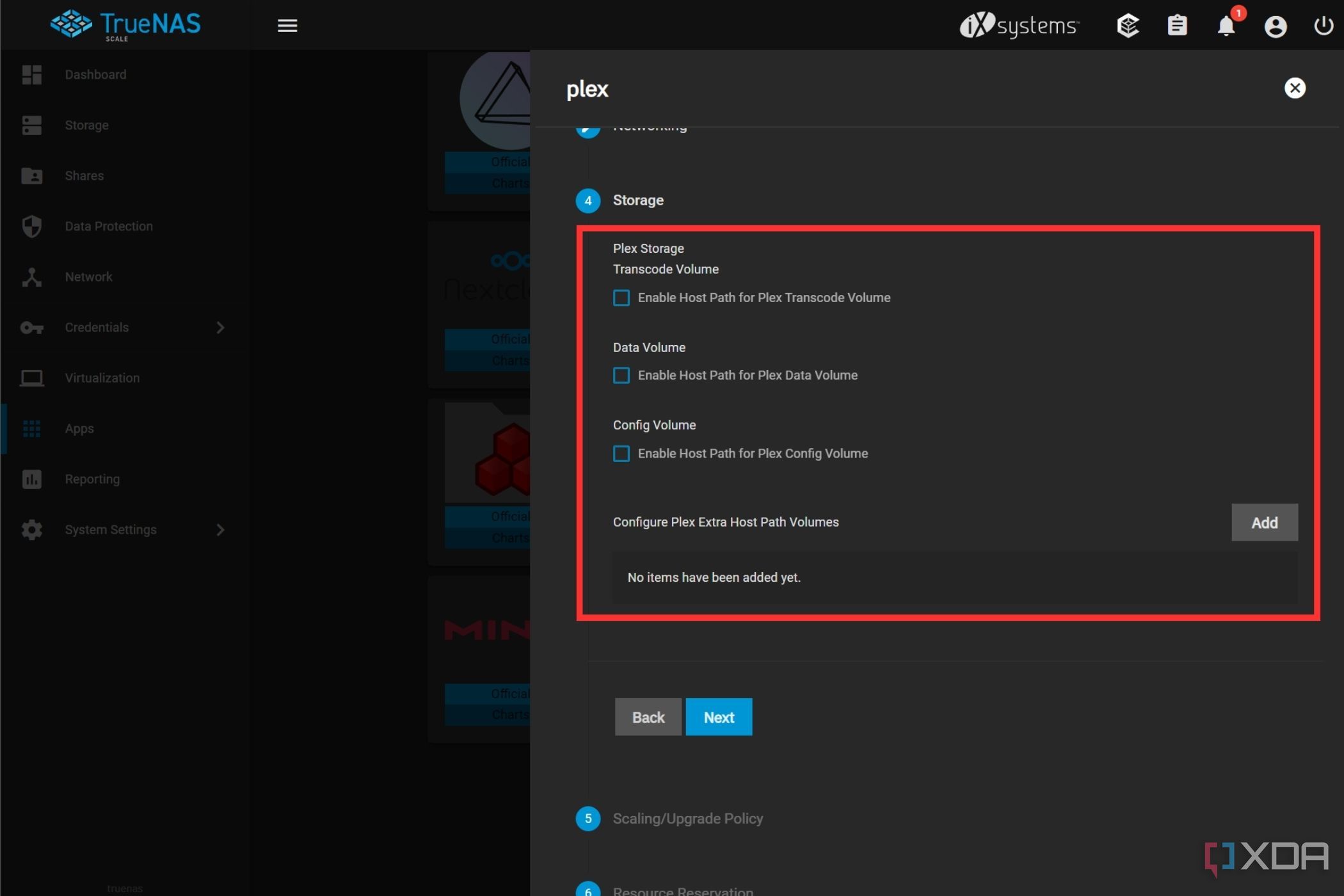Screen dimensions: 1344x896
Task: Expand the System Settings submenu chevron
Action: tap(220, 529)
